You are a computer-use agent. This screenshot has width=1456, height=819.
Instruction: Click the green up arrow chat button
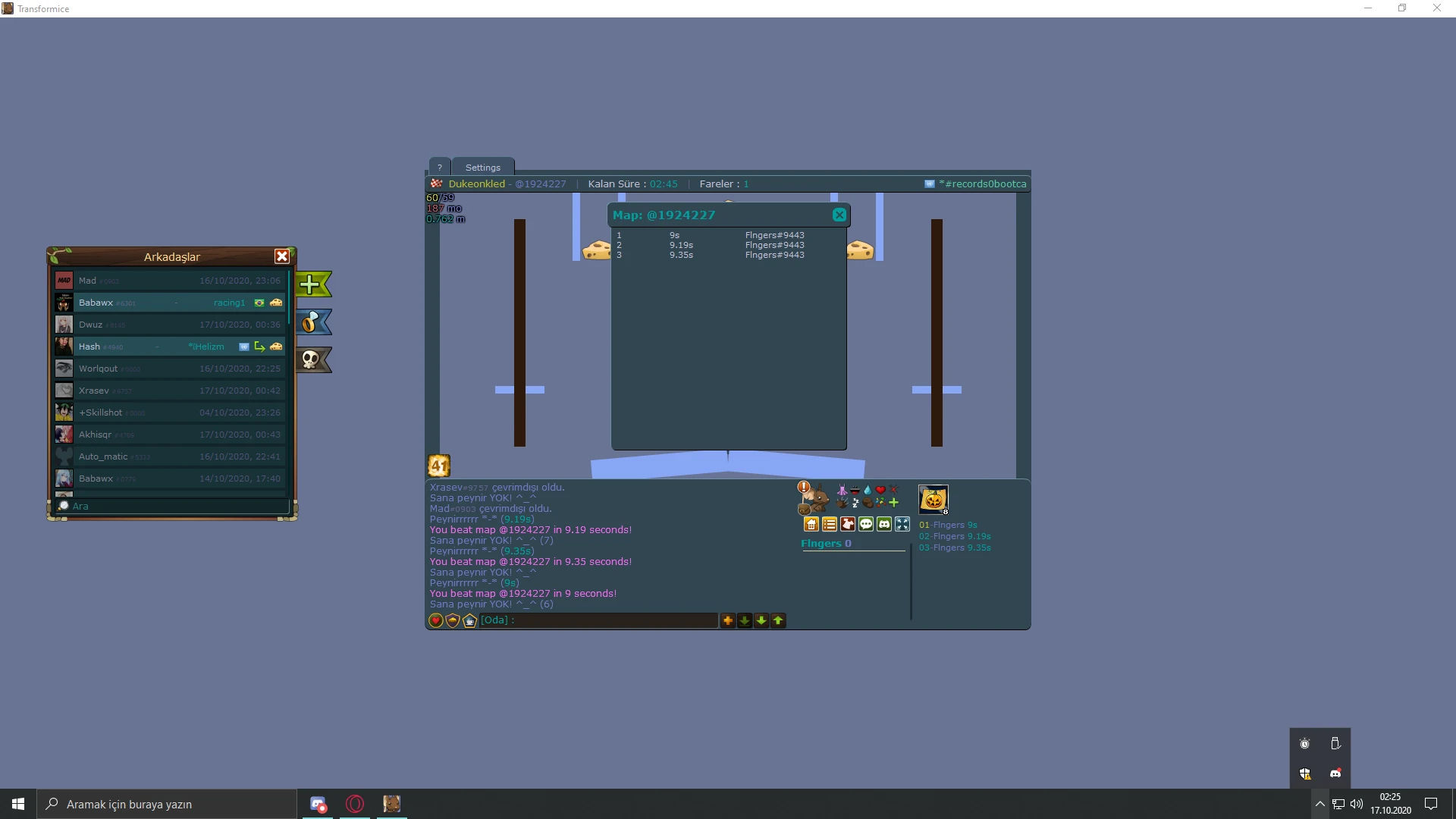[x=778, y=621]
